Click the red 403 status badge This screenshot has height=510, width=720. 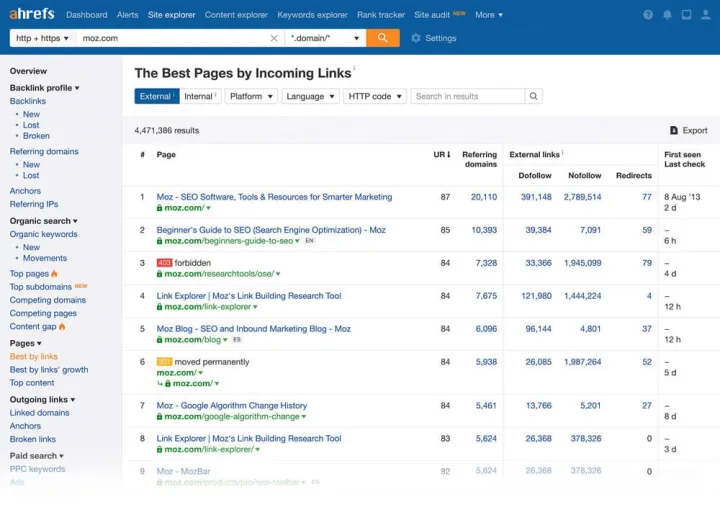pyautogui.click(x=164, y=263)
